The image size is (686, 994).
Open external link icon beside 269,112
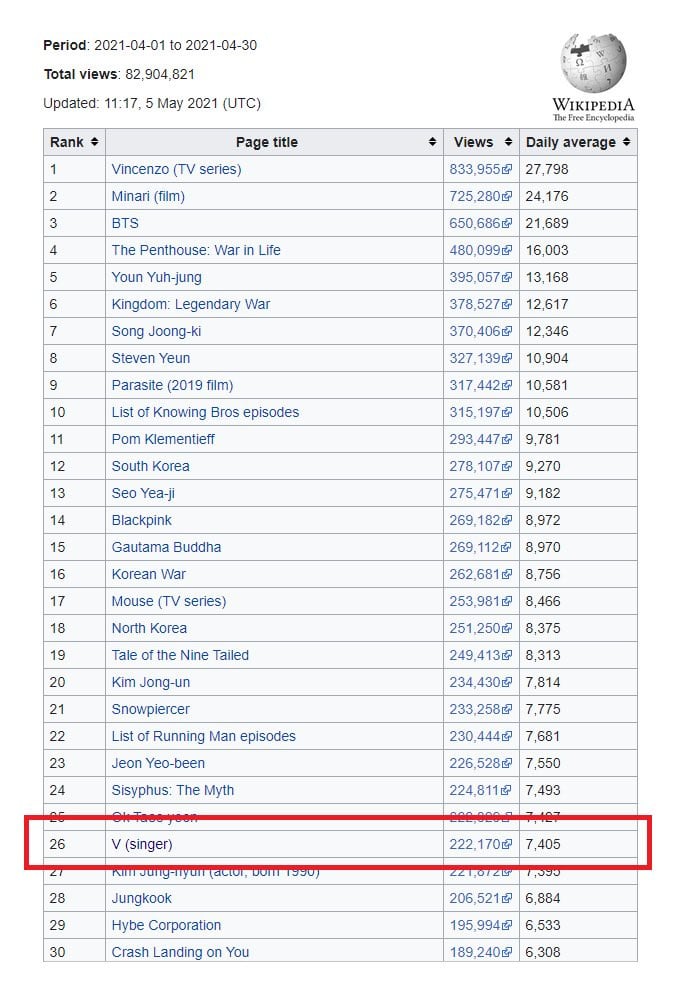tap(507, 548)
